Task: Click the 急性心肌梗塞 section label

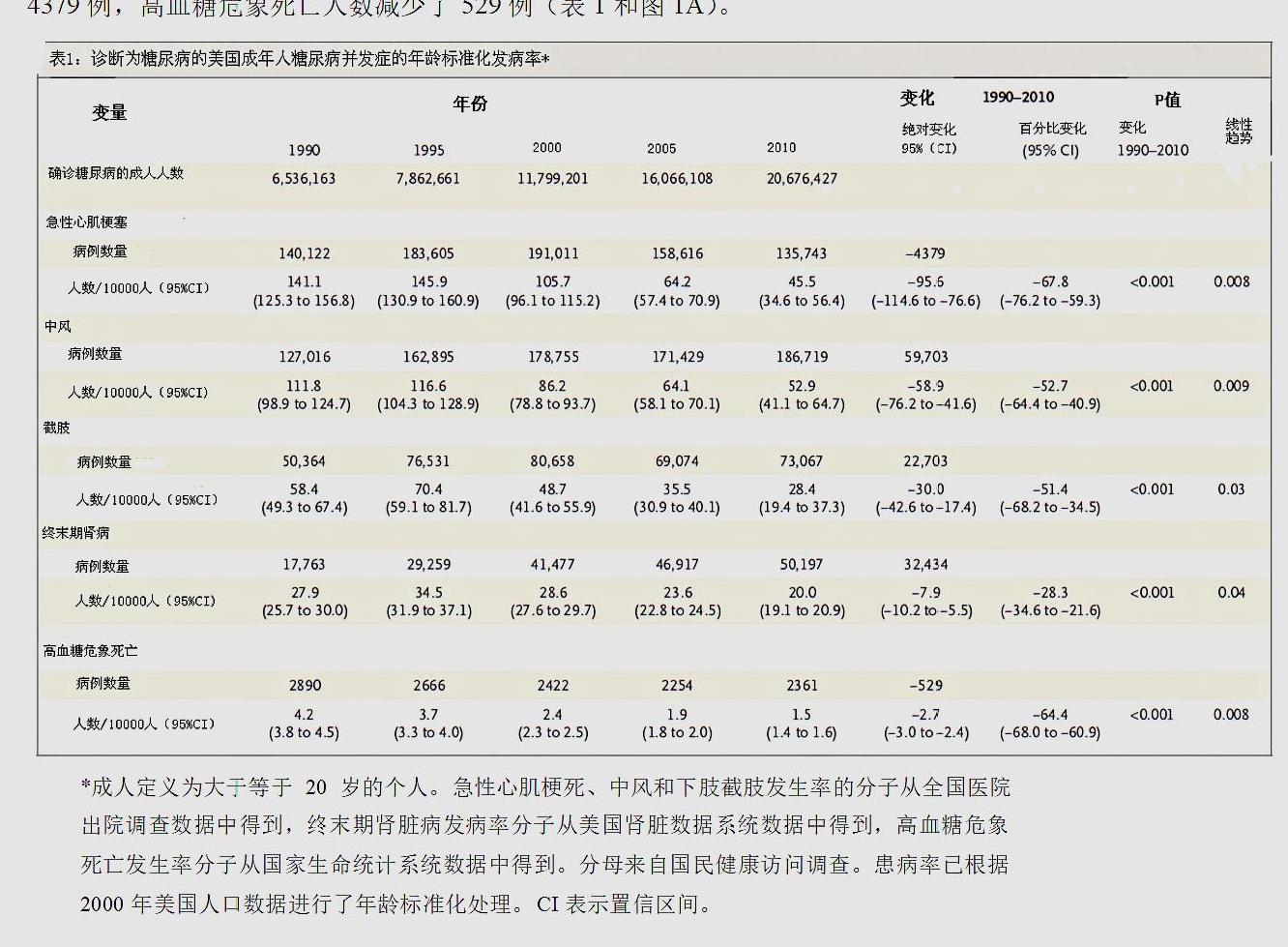Action: pyautogui.click(x=86, y=222)
